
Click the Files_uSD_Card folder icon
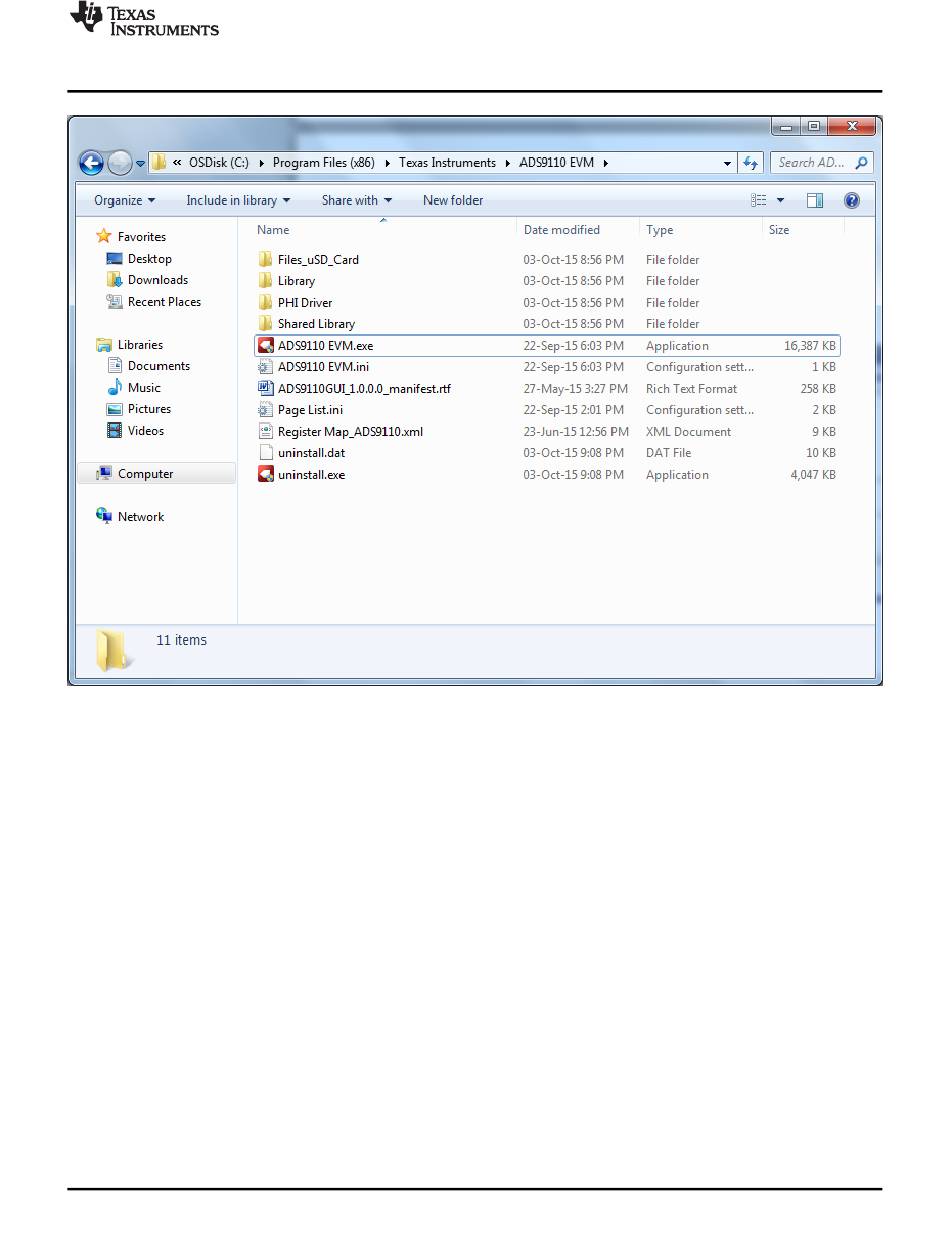click(265, 259)
